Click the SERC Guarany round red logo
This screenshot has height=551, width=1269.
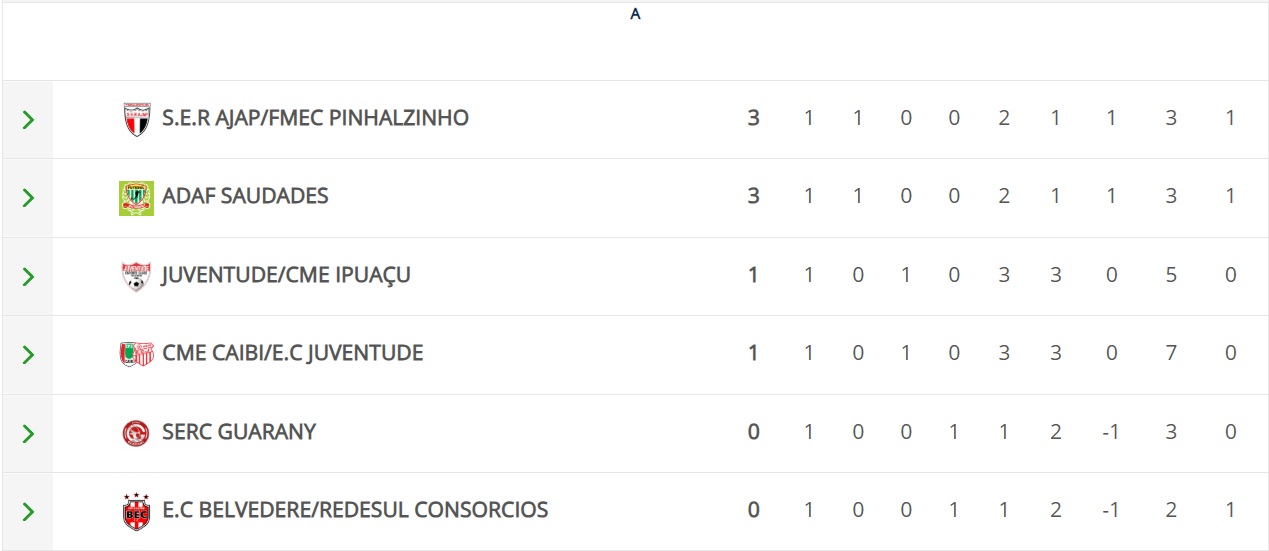pos(136,433)
